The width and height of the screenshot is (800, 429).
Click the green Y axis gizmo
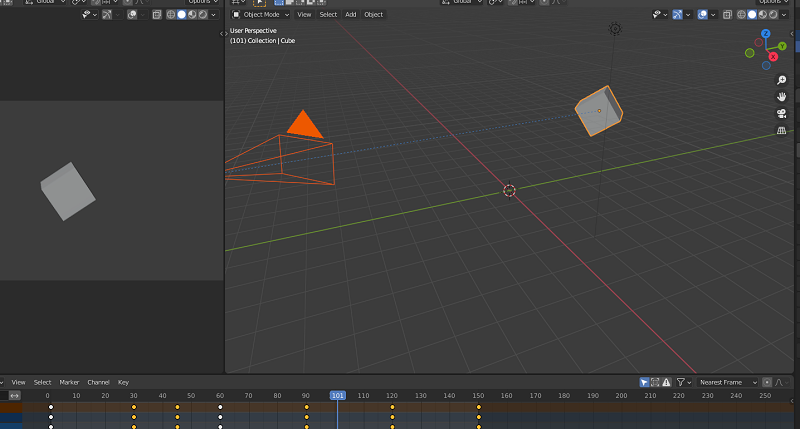point(782,46)
